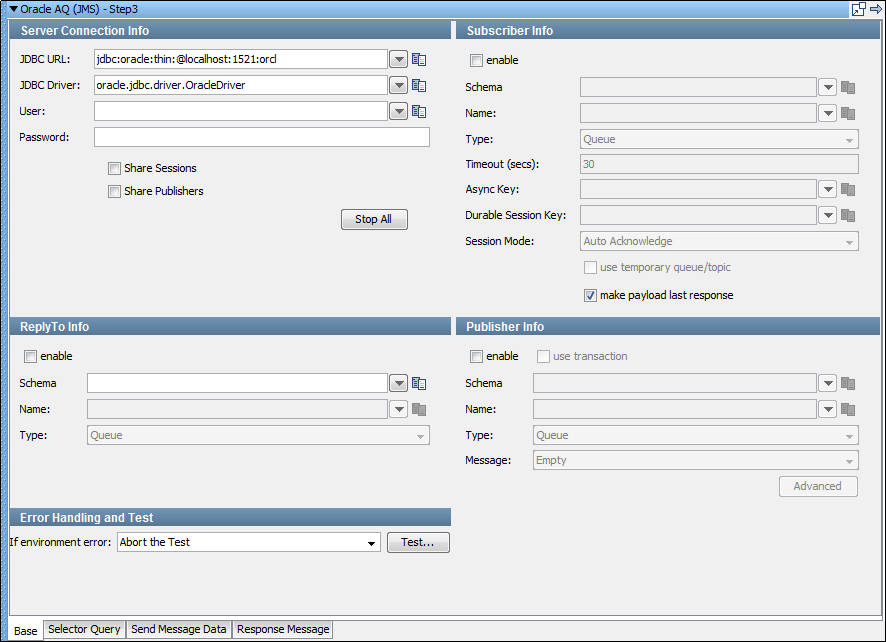Click the Test button in Error Handling

click(418, 542)
